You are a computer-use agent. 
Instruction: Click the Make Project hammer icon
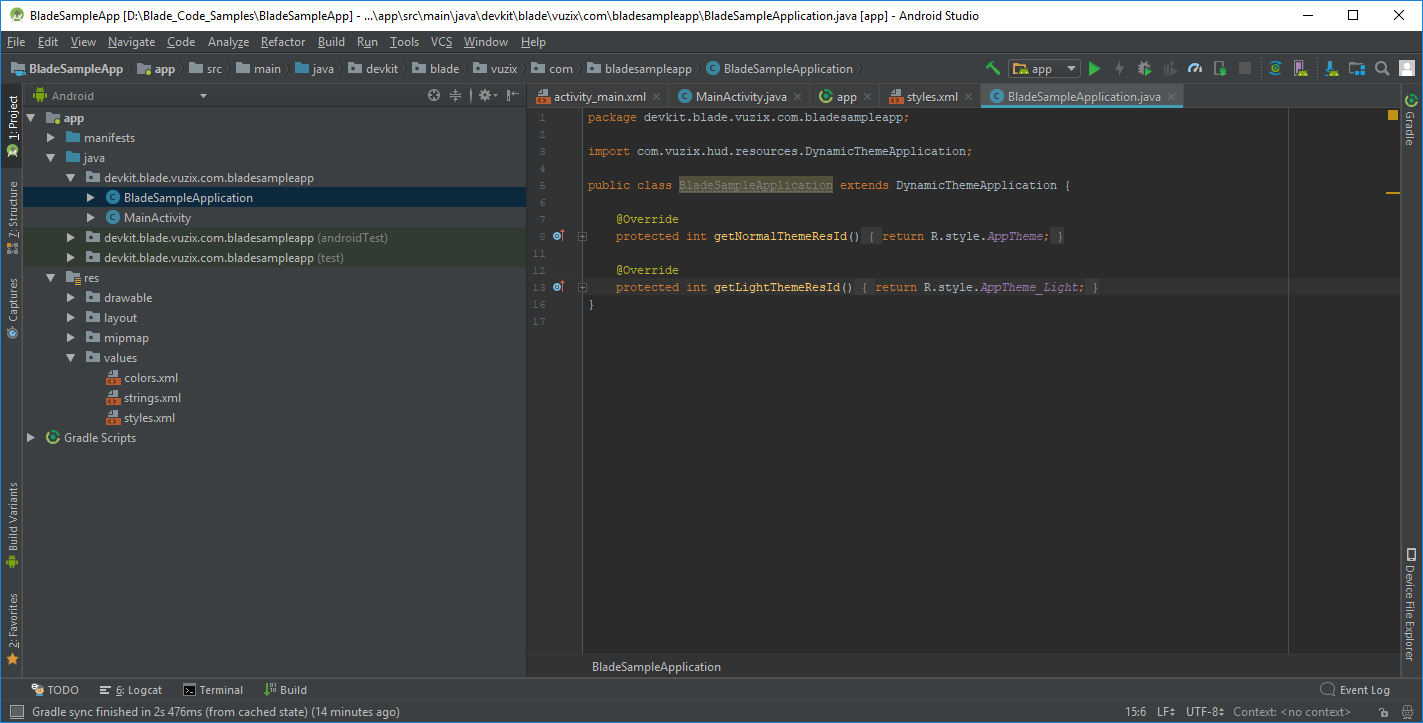(x=993, y=68)
